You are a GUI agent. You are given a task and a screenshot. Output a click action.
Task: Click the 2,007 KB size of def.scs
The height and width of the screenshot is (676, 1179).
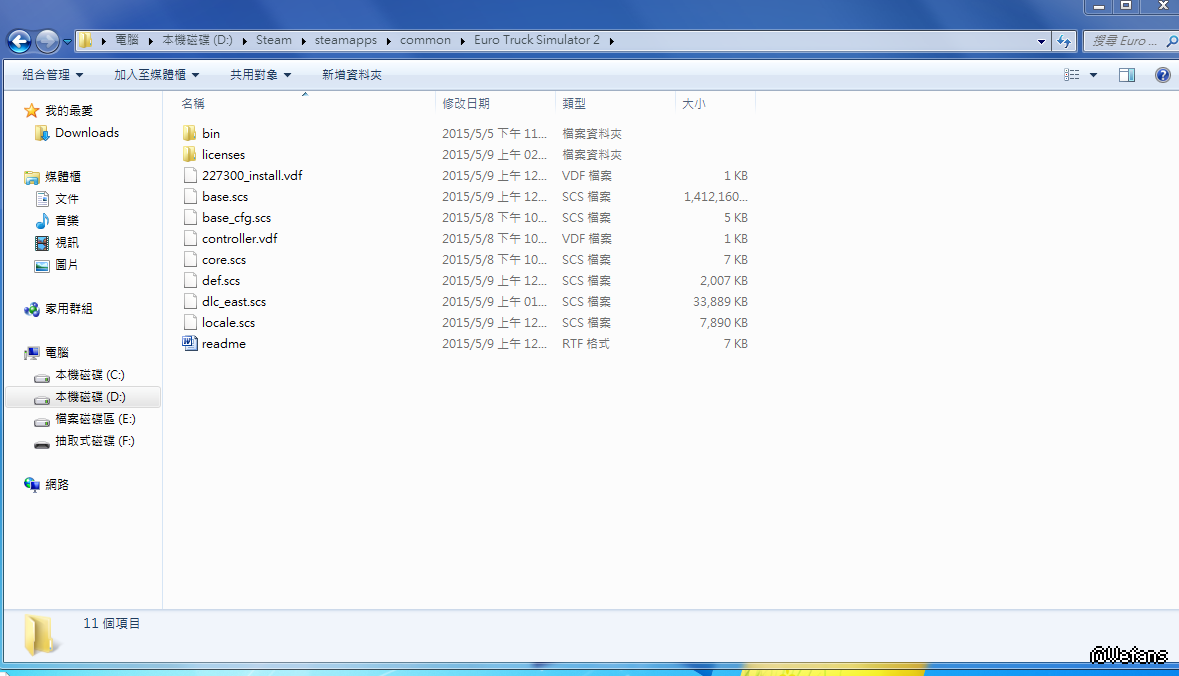tap(723, 280)
